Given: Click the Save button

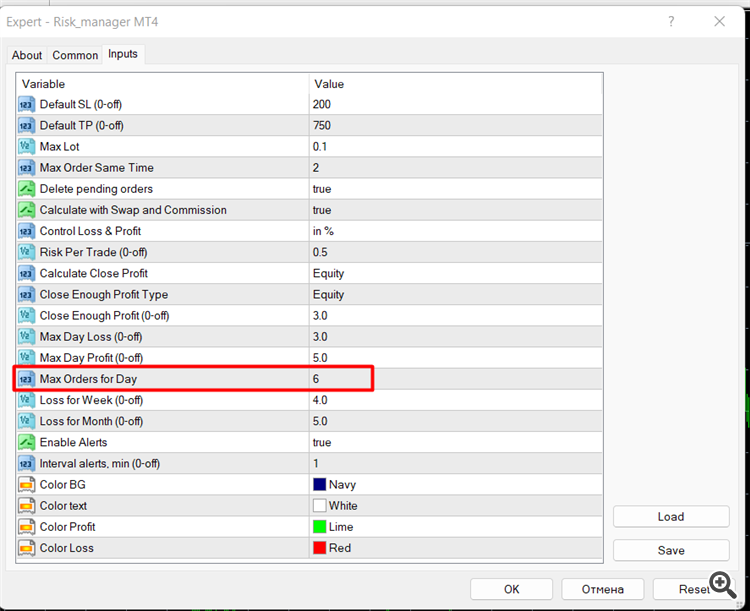Looking at the screenshot, I should point(671,550).
